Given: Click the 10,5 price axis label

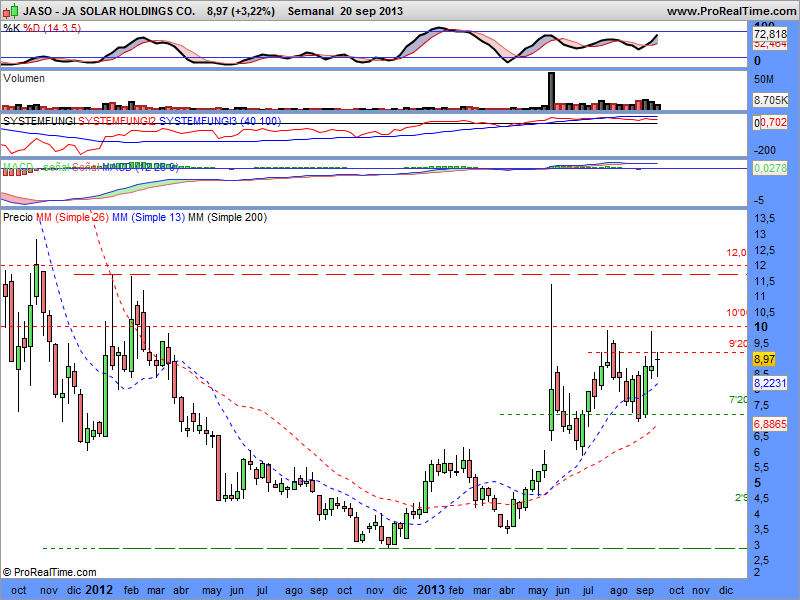Looking at the screenshot, I should 764,312.
